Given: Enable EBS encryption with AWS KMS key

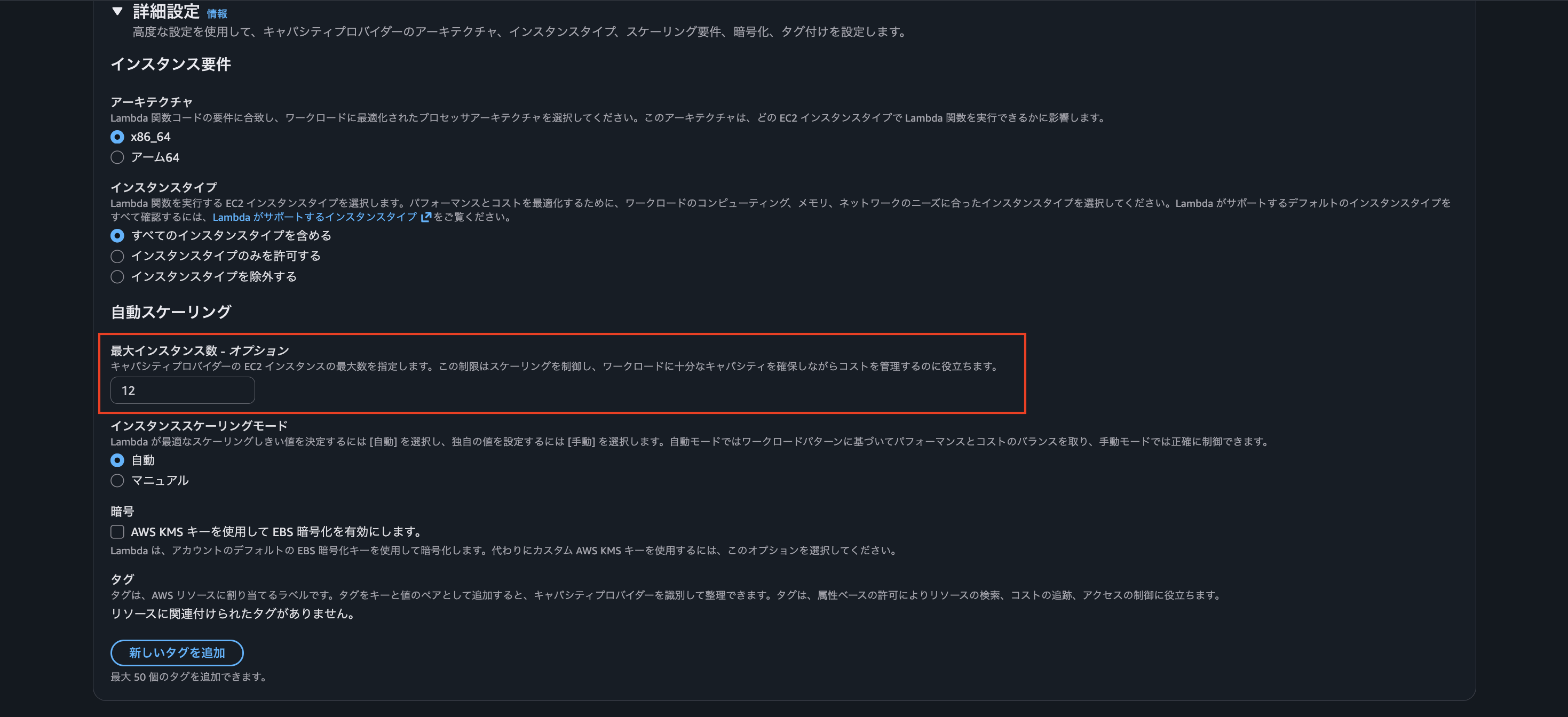Looking at the screenshot, I should [x=117, y=531].
